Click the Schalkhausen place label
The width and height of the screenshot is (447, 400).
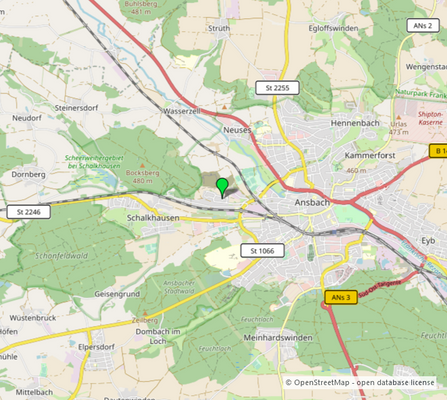153,218
